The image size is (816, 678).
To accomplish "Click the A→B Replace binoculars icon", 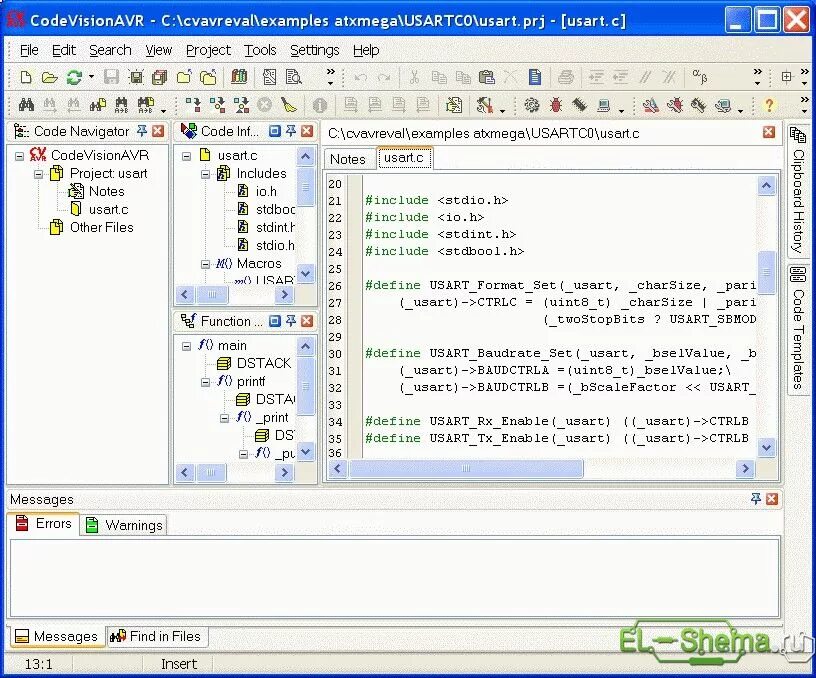I will tap(121, 105).
